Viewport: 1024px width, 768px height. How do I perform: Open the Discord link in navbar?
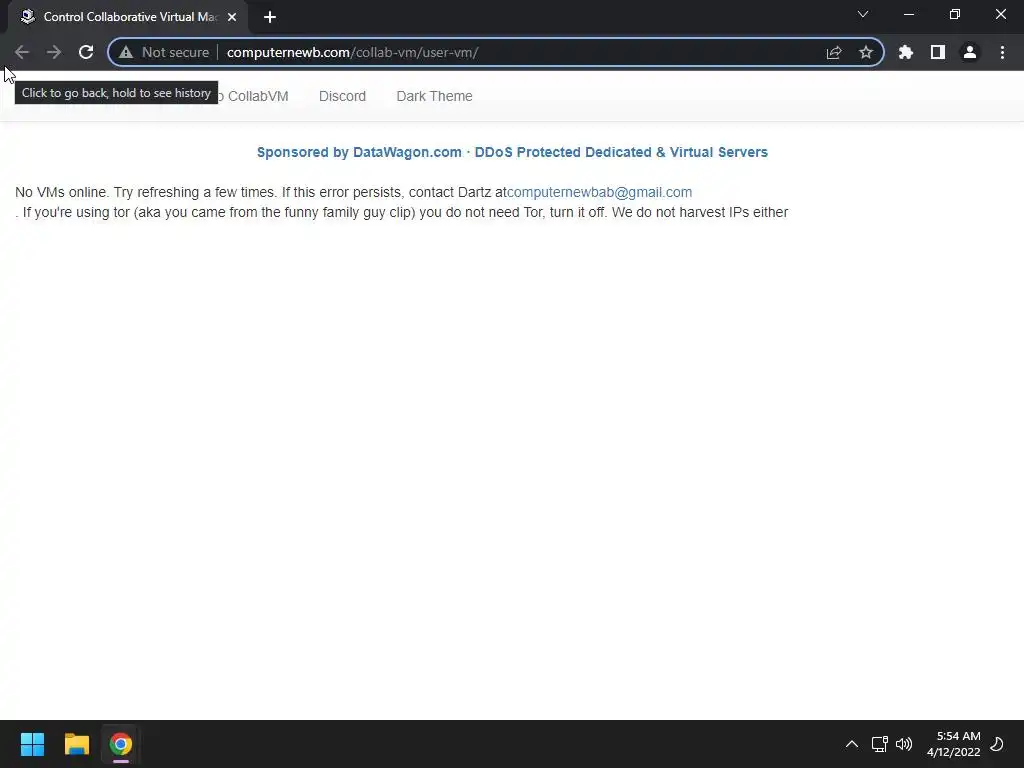(x=342, y=96)
